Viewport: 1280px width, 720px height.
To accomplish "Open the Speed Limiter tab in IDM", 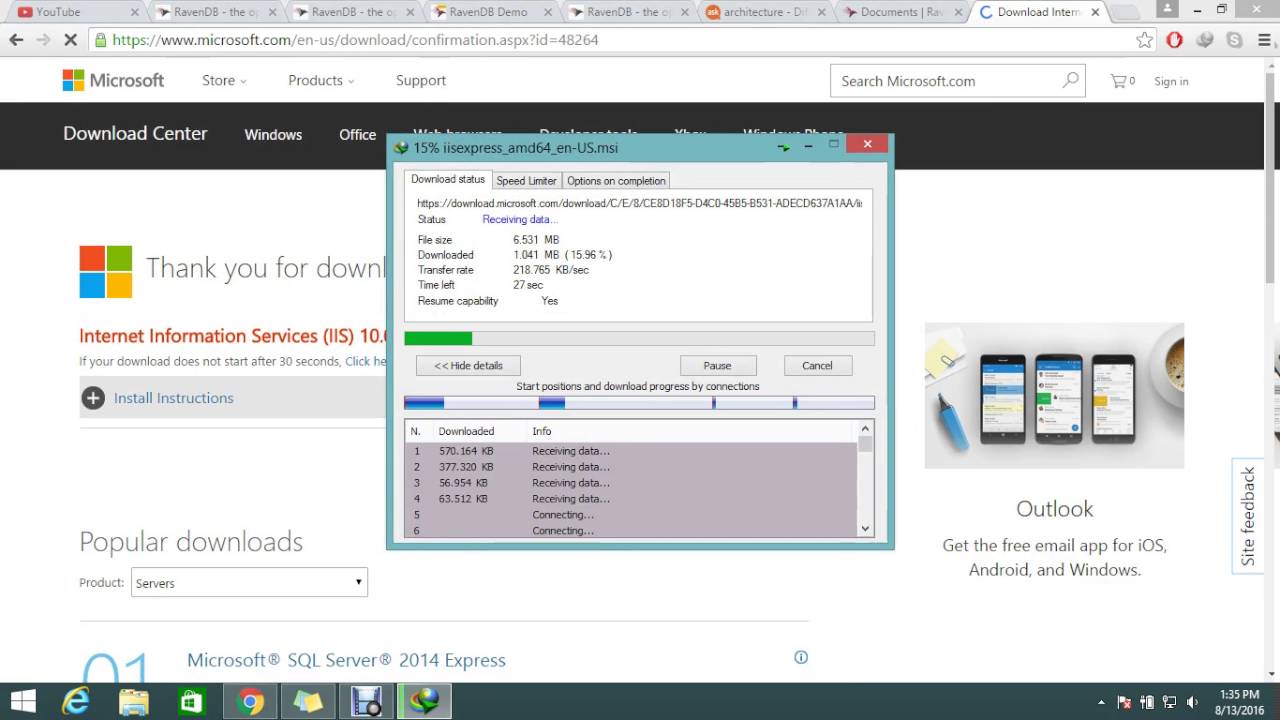I will [x=526, y=181].
